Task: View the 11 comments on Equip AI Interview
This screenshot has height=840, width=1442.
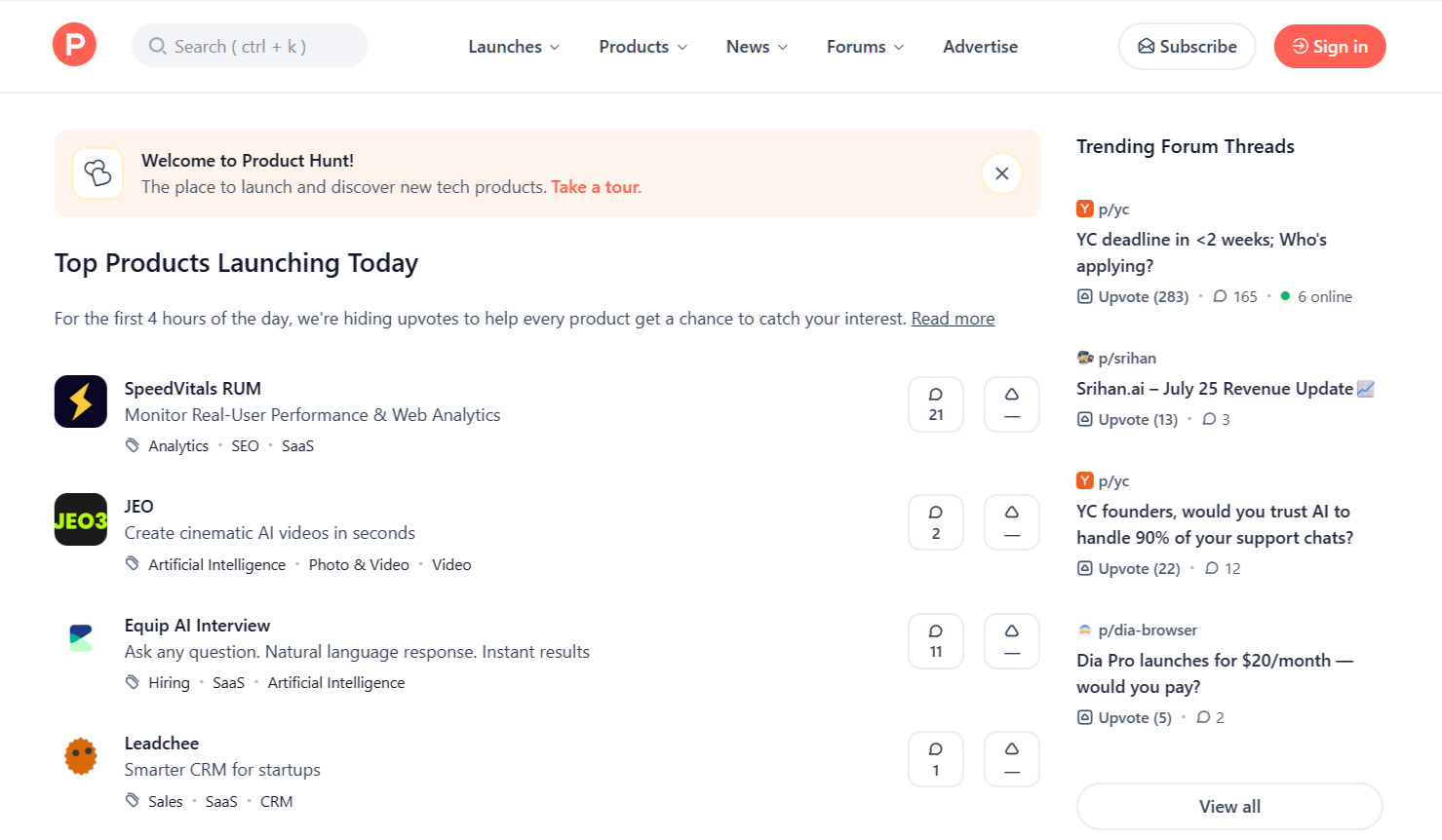Action: 936,641
